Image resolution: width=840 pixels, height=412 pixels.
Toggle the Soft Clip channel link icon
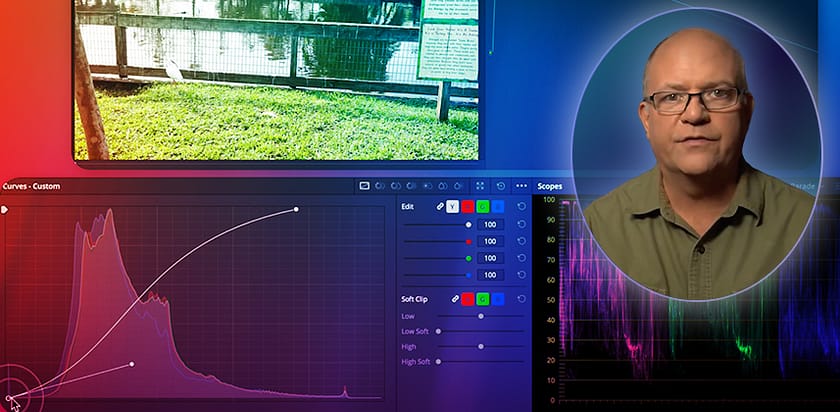pyautogui.click(x=455, y=299)
